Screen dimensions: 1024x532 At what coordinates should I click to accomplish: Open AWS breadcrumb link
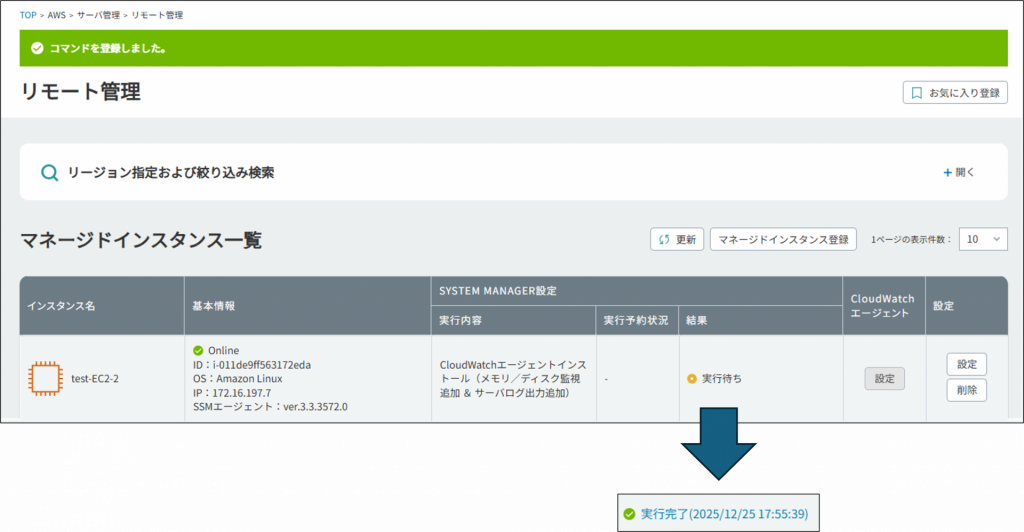pos(58,15)
